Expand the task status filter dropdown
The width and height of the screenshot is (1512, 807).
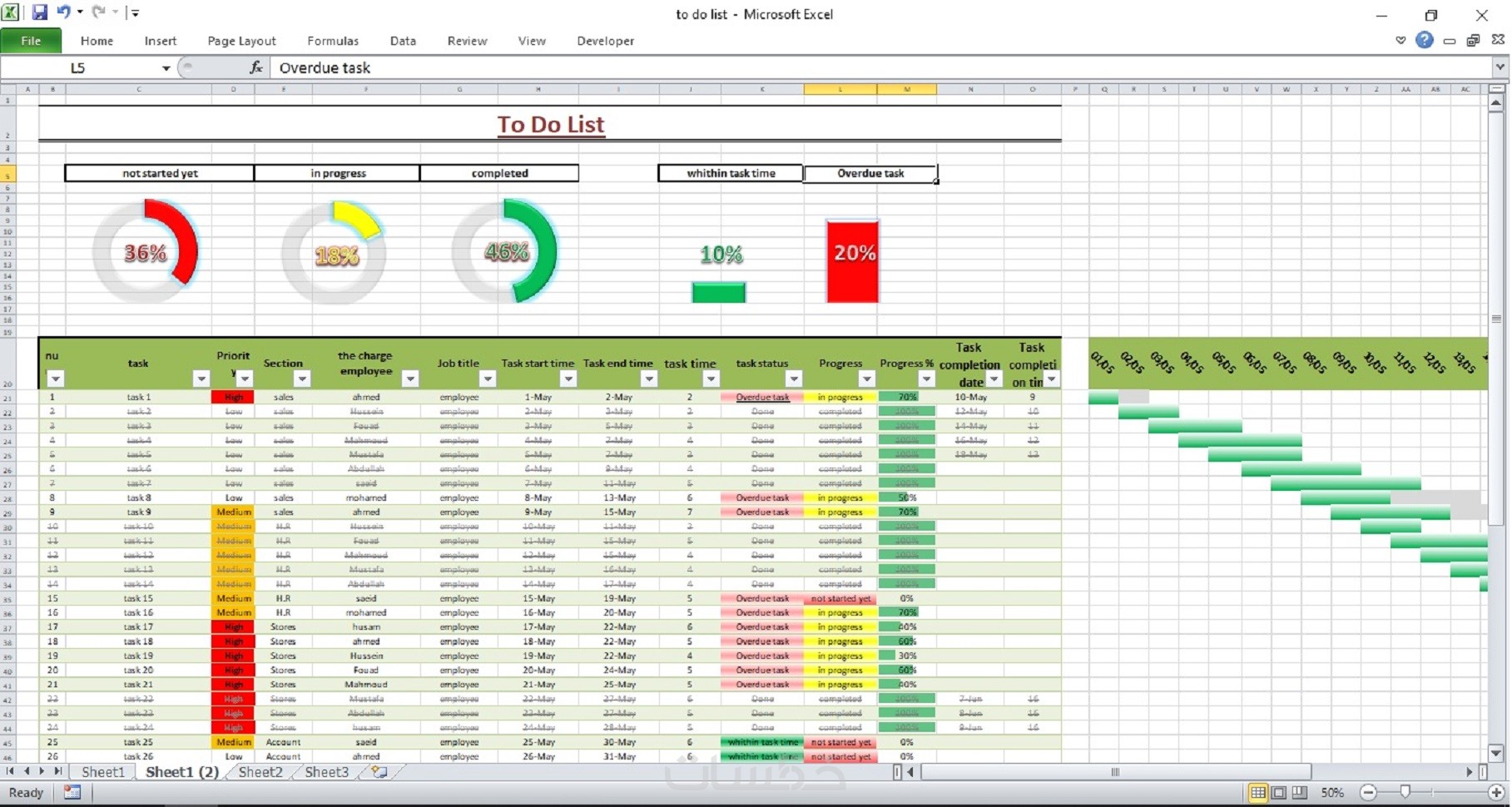click(x=794, y=379)
